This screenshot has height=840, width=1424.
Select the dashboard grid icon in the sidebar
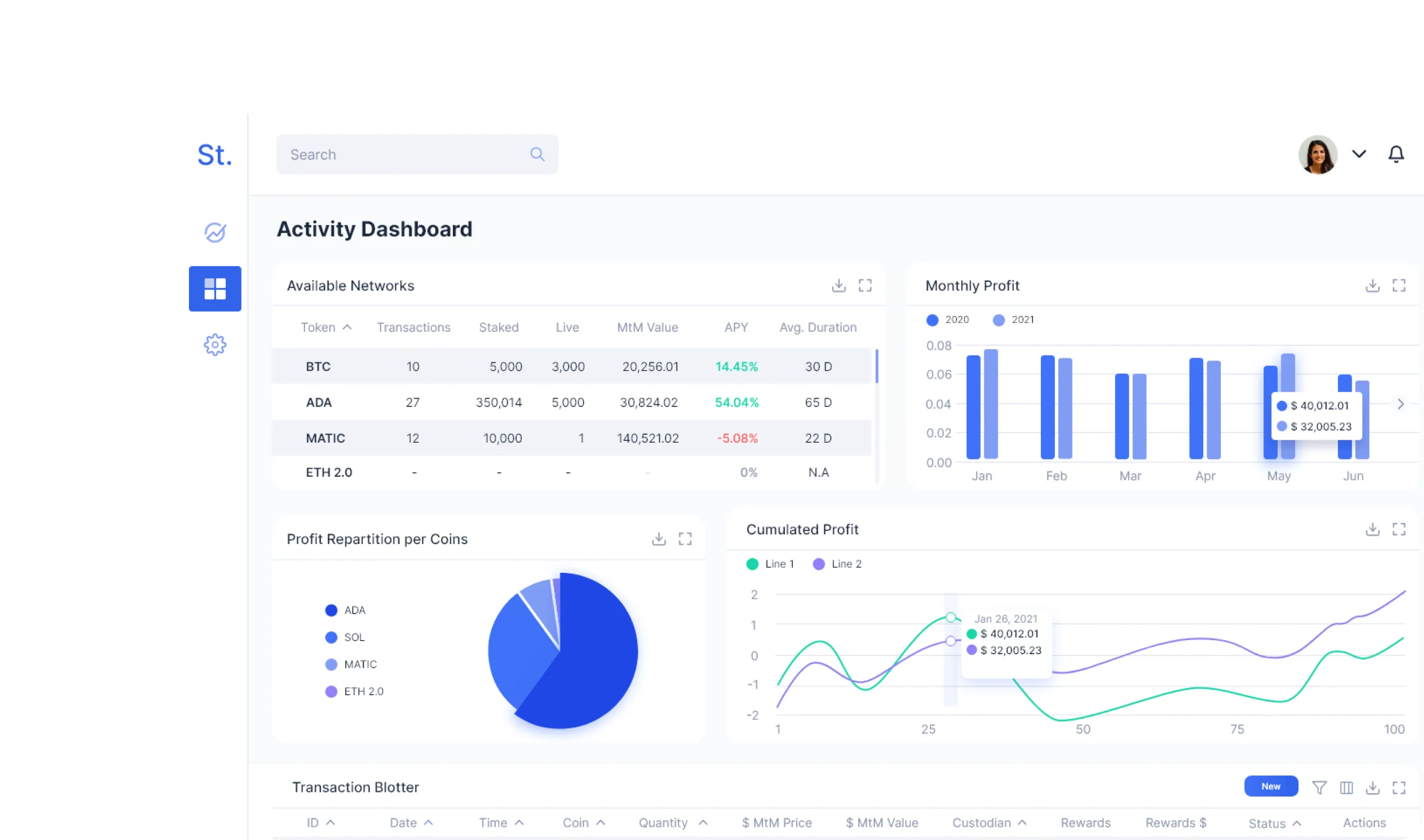(x=215, y=289)
